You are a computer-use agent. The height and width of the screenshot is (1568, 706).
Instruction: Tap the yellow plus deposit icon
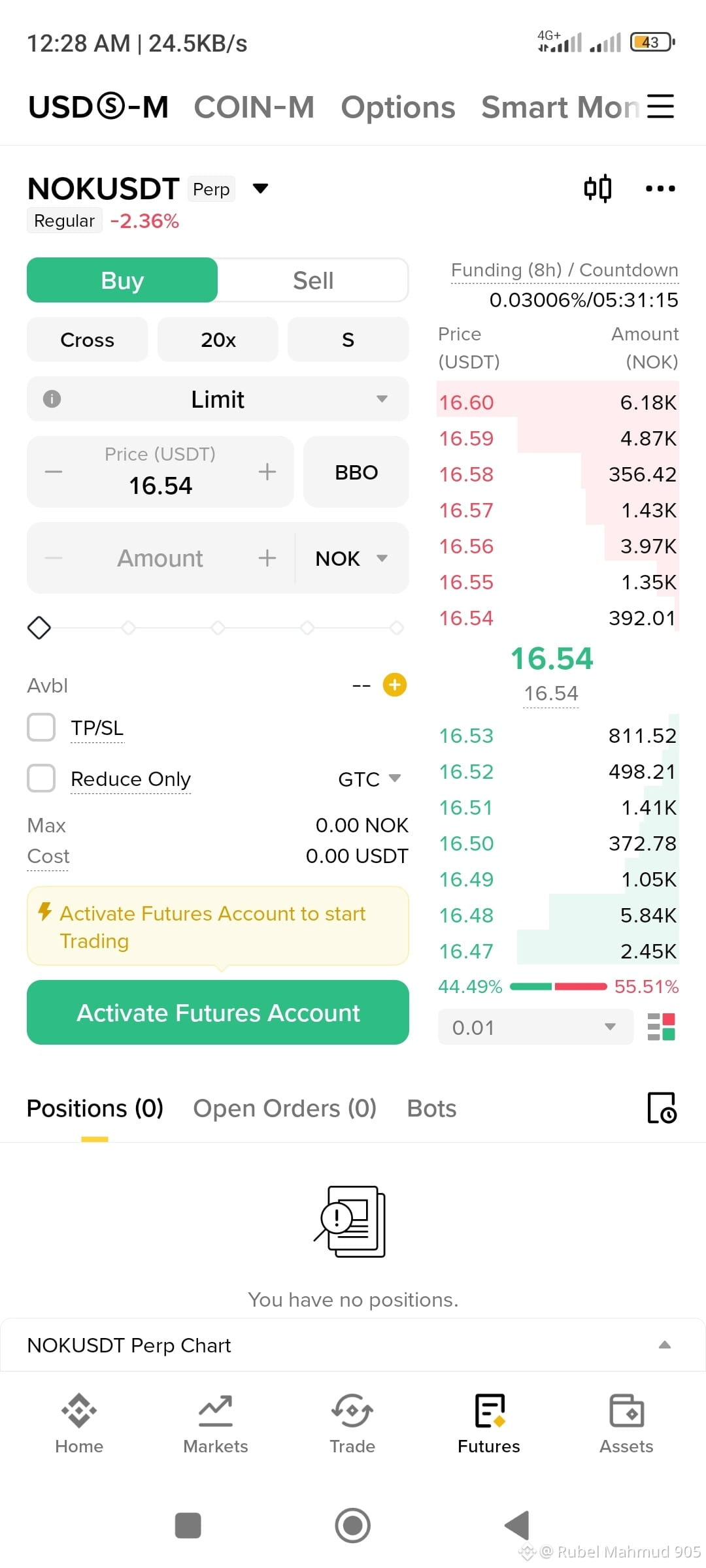[x=395, y=685]
